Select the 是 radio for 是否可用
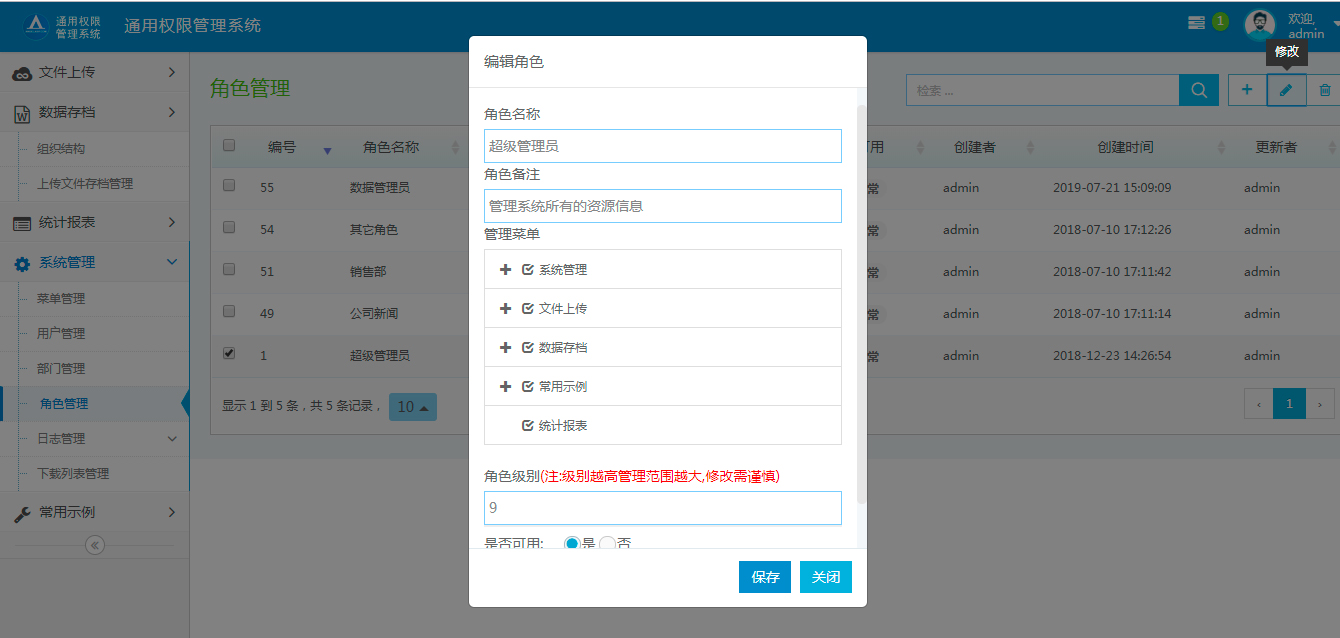The height and width of the screenshot is (638, 1340). tap(572, 543)
